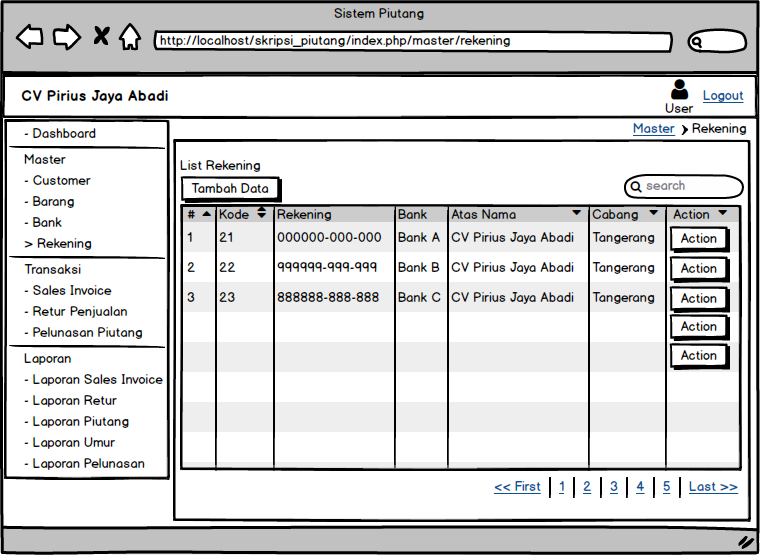Click the Bank C cell
The image size is (760, 555).
(x=419, y=297)
